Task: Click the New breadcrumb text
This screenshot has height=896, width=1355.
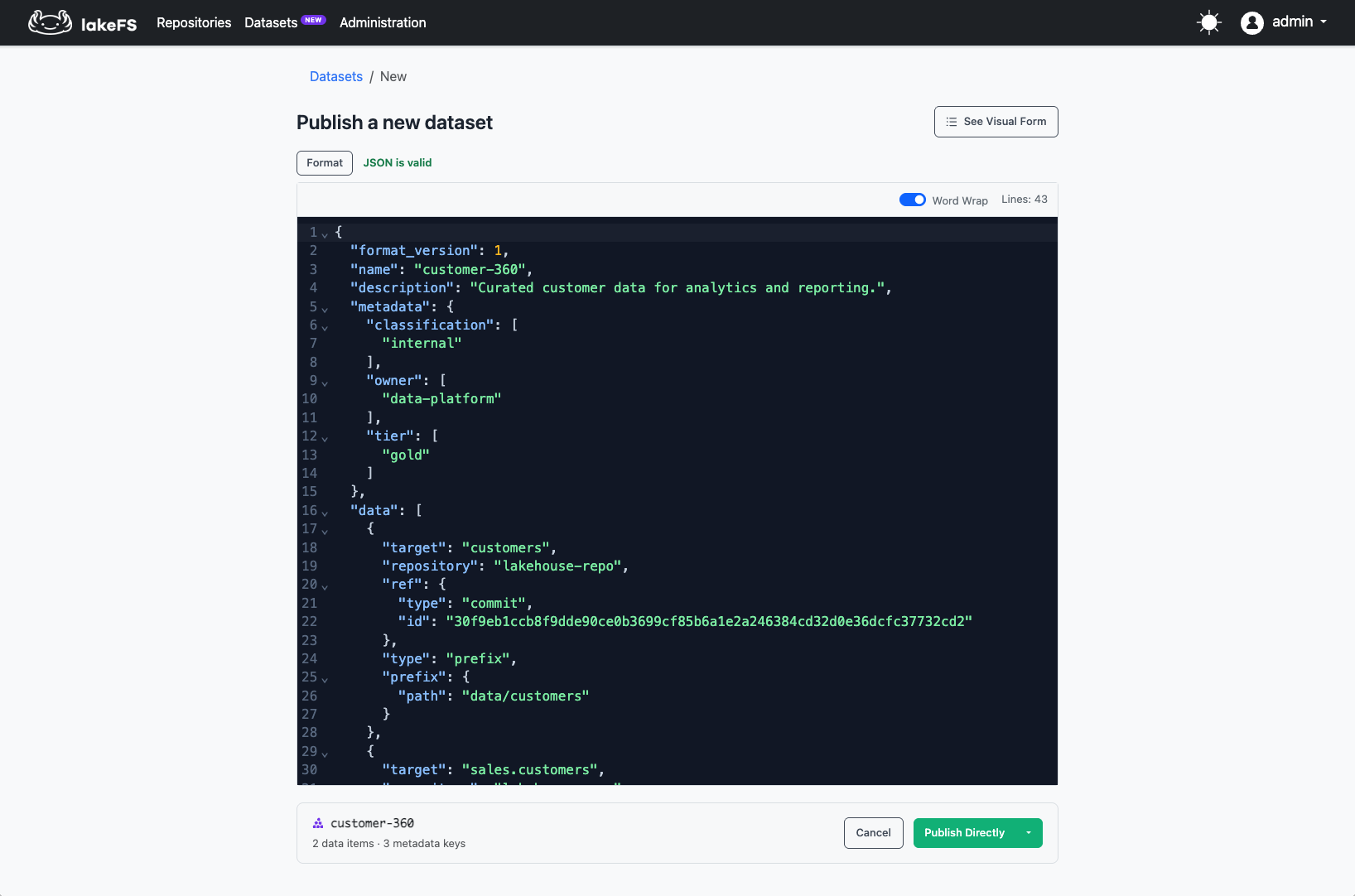Action: pos(393,76)
